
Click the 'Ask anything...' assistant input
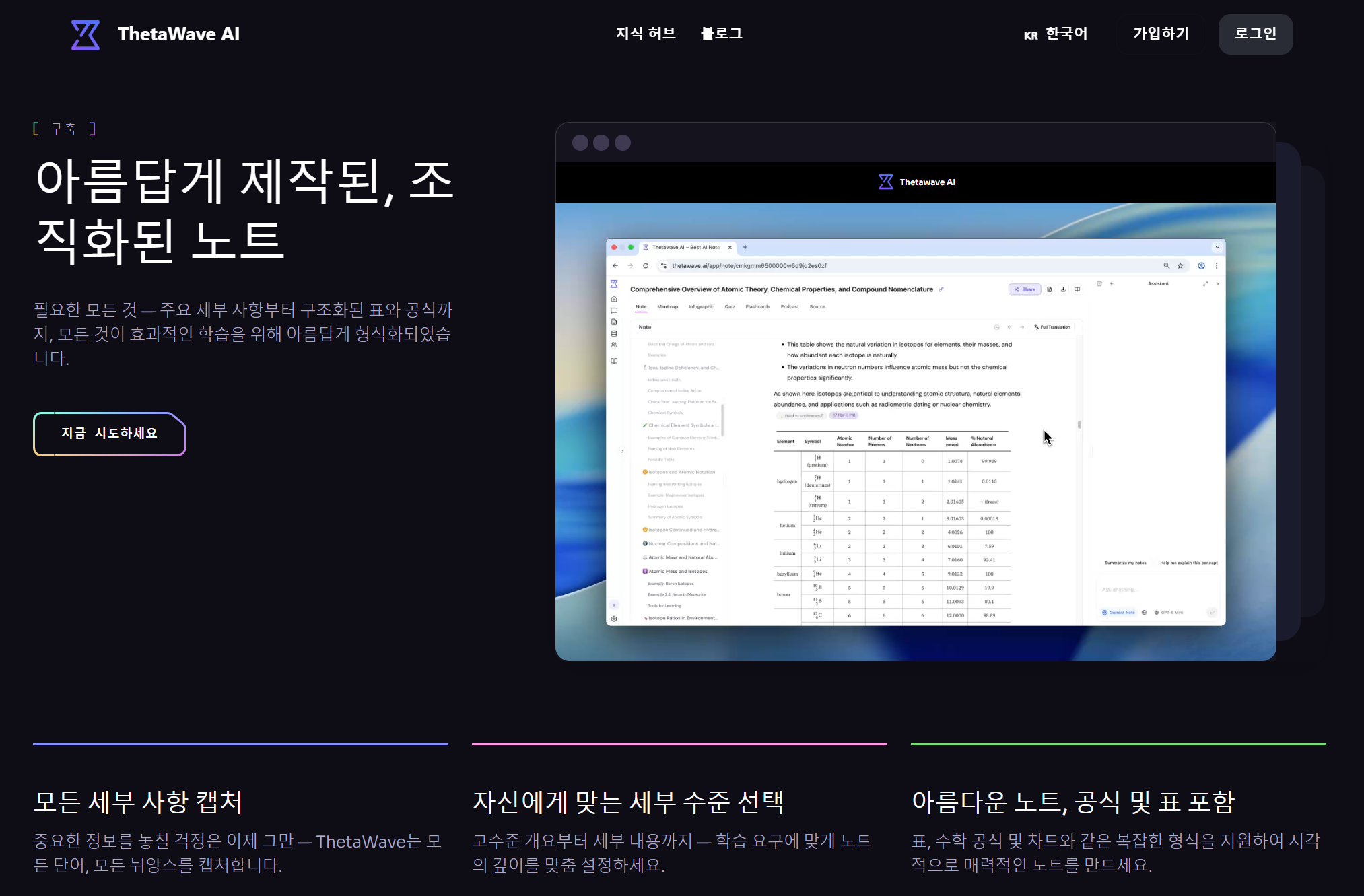[1157, 590]
